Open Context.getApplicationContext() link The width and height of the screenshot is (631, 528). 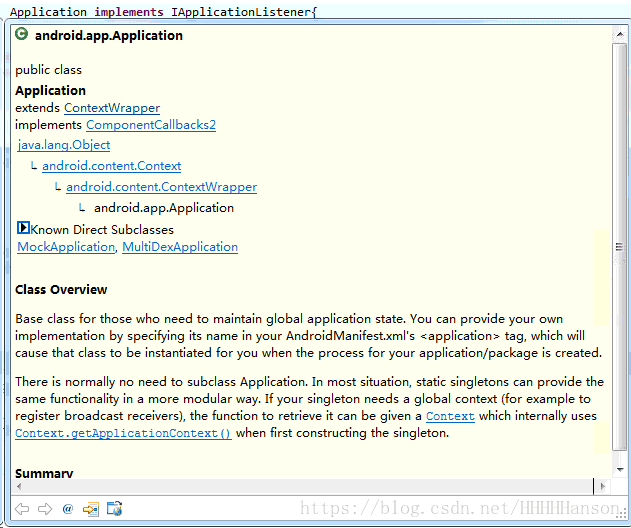(x=123, y=433)
